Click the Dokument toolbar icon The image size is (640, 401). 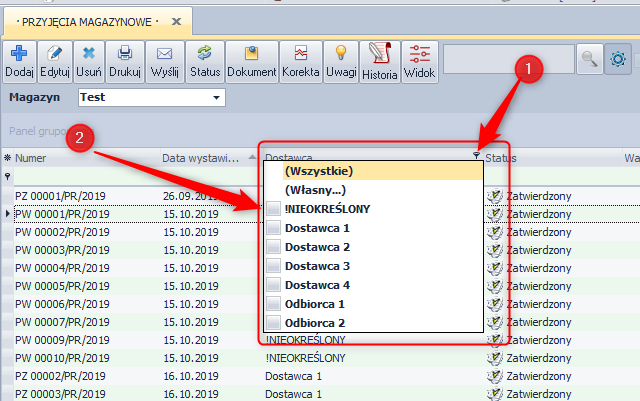(x=252, y=55)
